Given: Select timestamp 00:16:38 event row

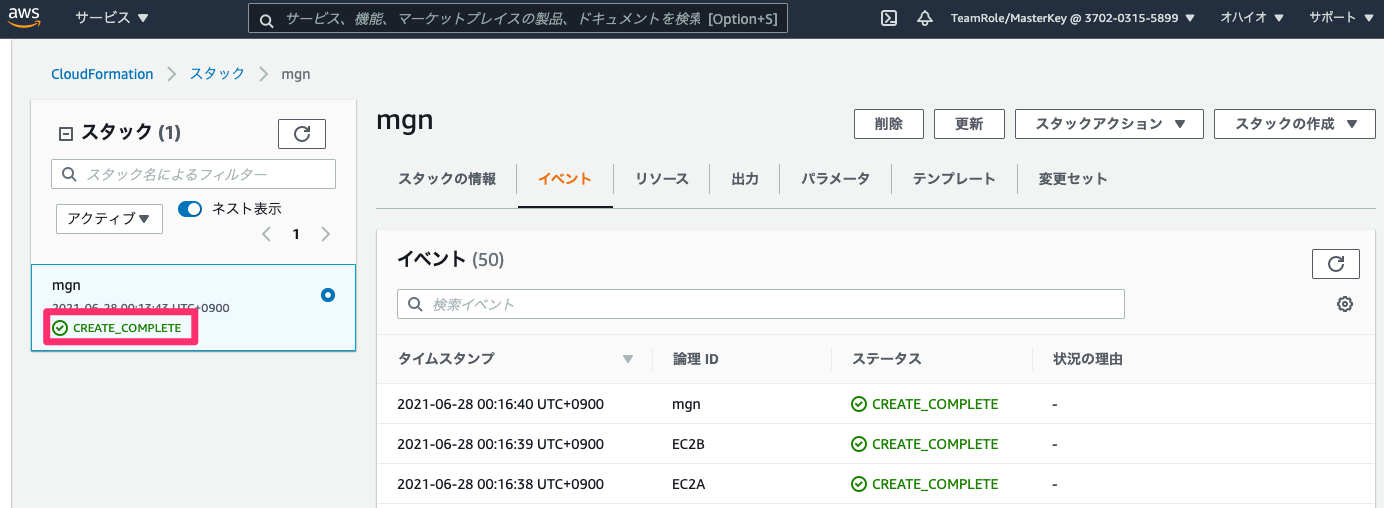Looking at the screenshot, I should 501,484.
